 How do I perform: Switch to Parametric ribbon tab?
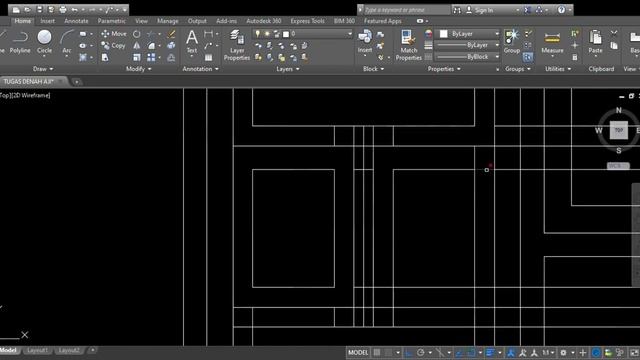click(x=111, y=21)
